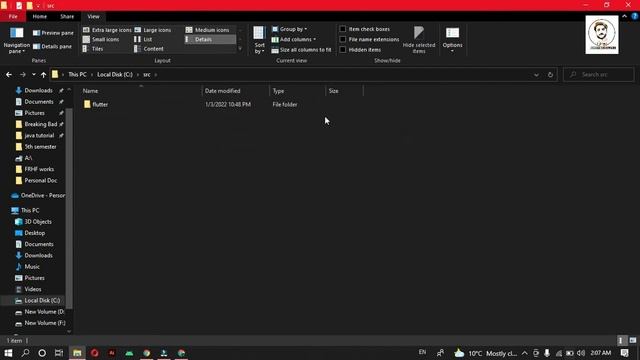Viewport: 640px width, 360px height.
Task: Click This PC in address bar
Action: pos(77,75)
